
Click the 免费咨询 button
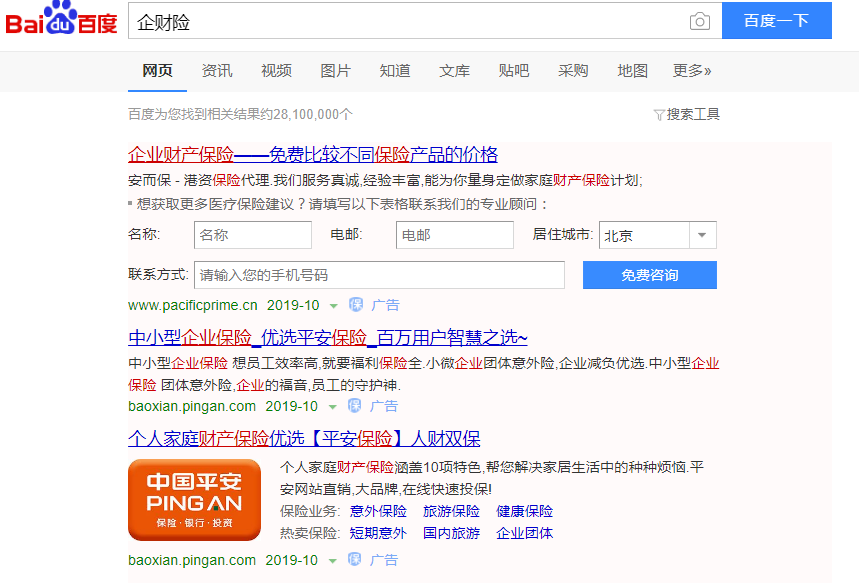pos(650,275)
